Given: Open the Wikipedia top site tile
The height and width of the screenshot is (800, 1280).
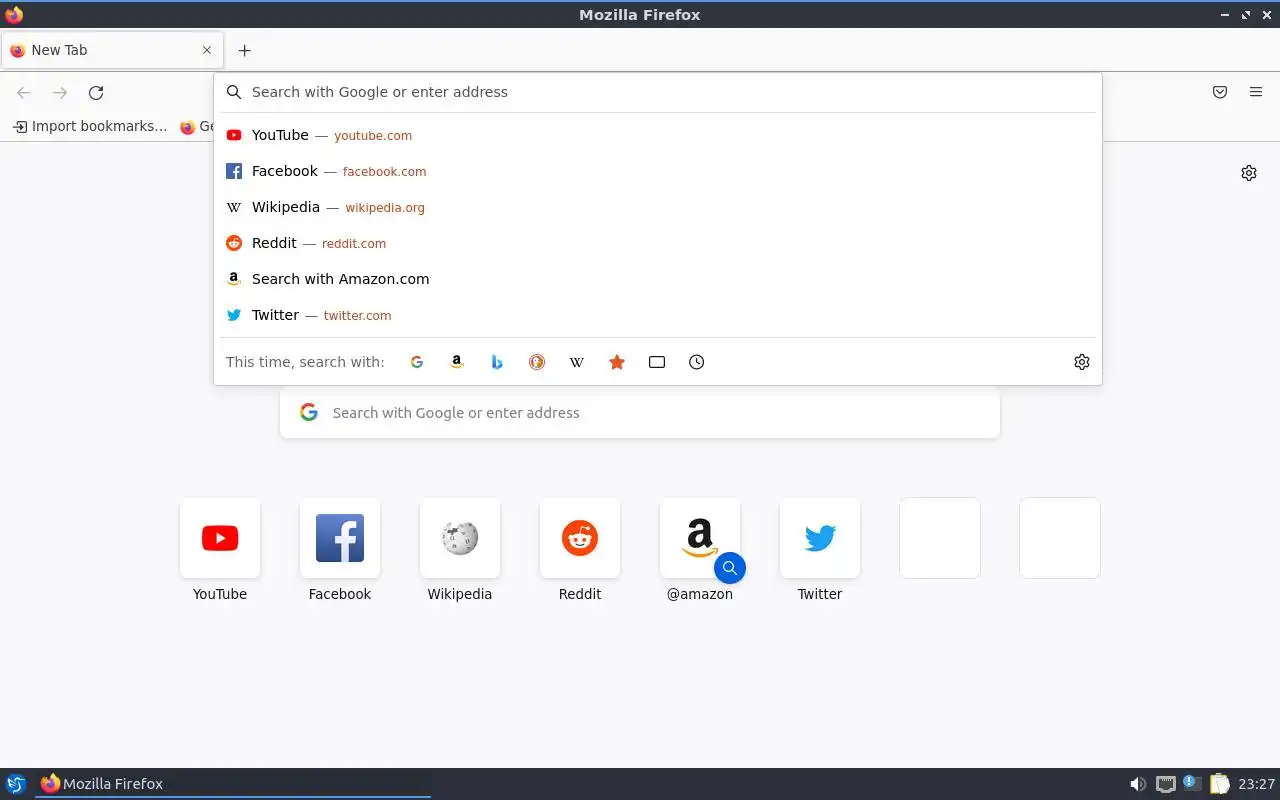Looking at the screenshot, I should click(460, 538).
